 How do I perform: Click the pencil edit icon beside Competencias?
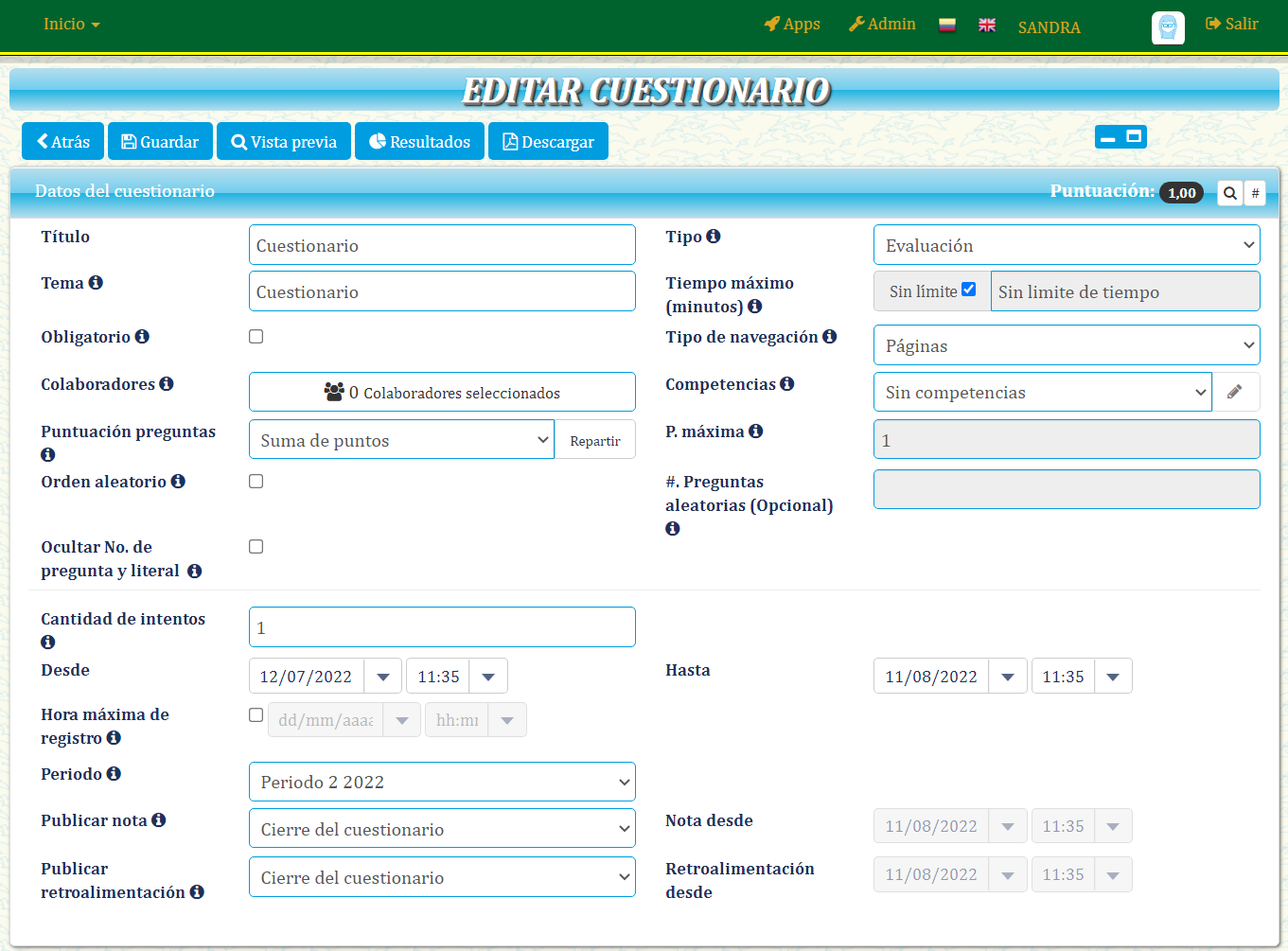click(1234, 392)
